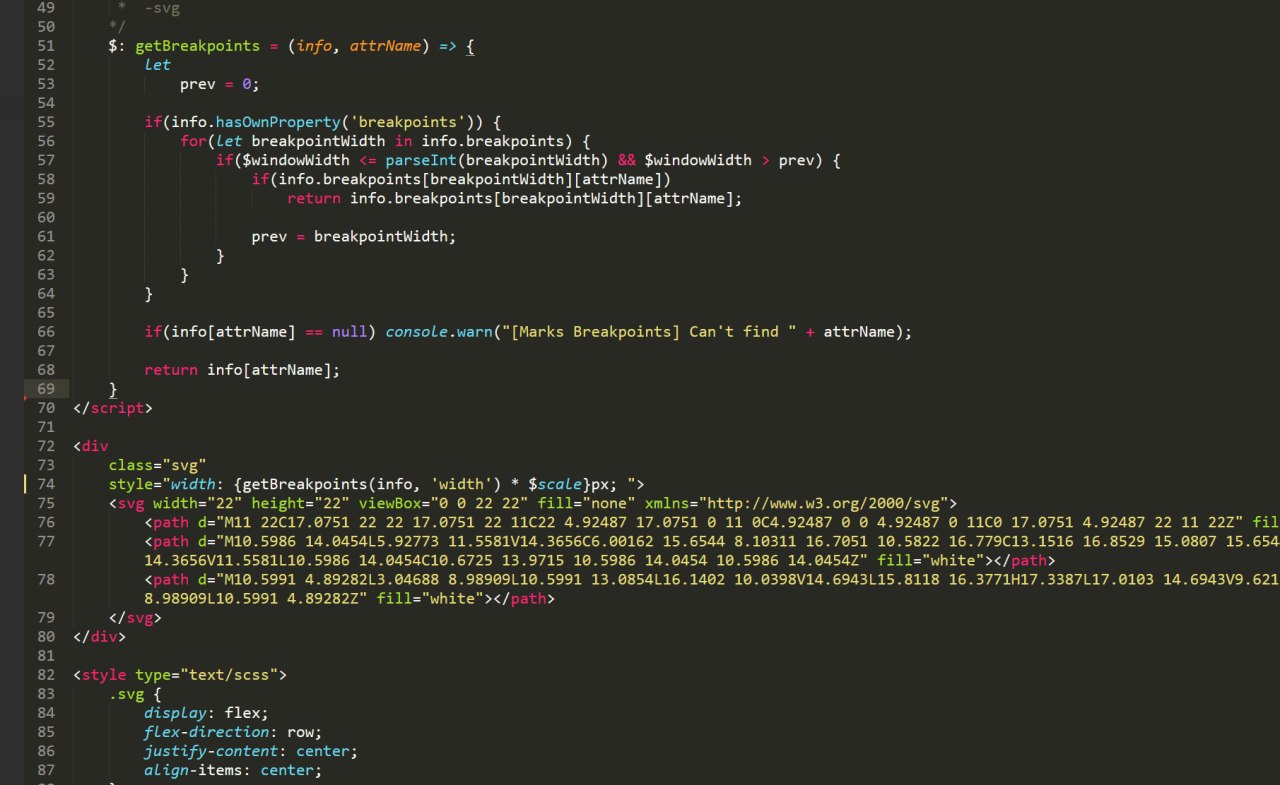Click the closing '</script>' tag
The image size is (1280, 785).
[x=113, y=408]
